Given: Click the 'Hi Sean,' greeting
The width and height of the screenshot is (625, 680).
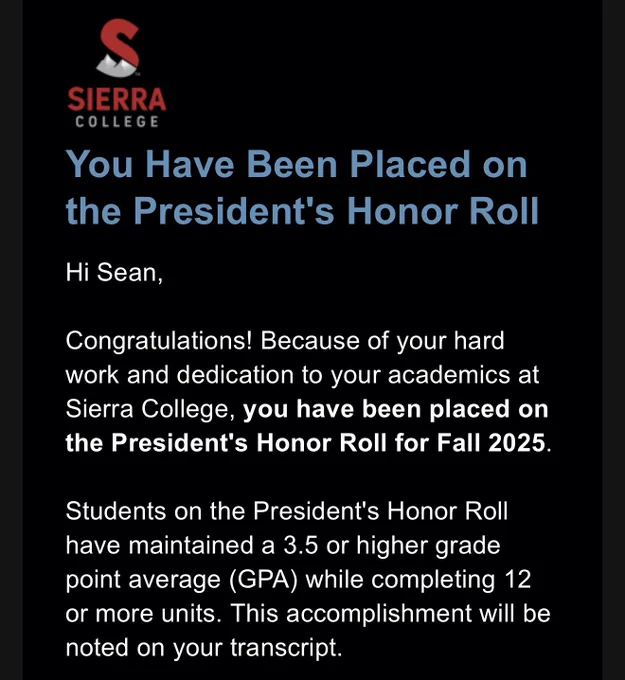Looking at the screenshot, I should click(x=115, y=273).
